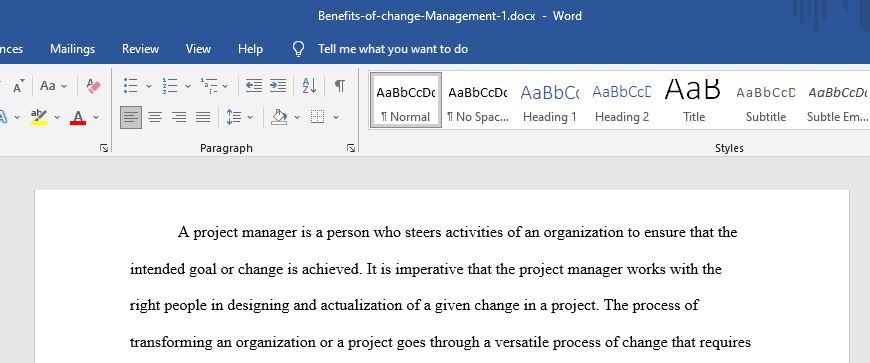Apply the Subtle Emphasis style

[x=837, y=100]
